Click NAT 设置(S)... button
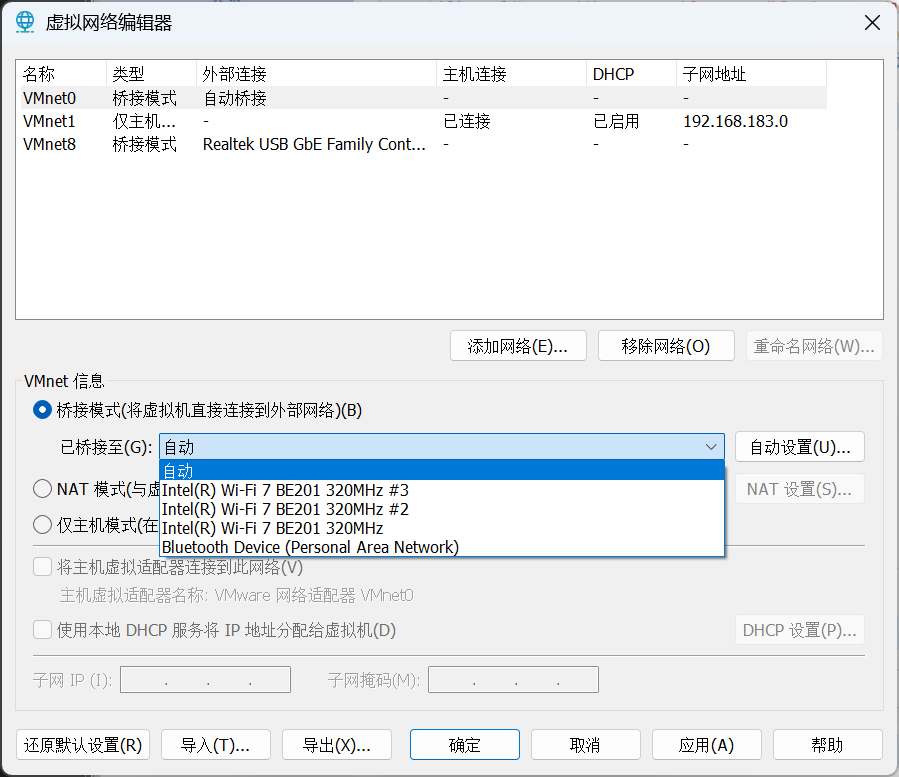Viewport: 899px width, 777px height. (800, 489)
